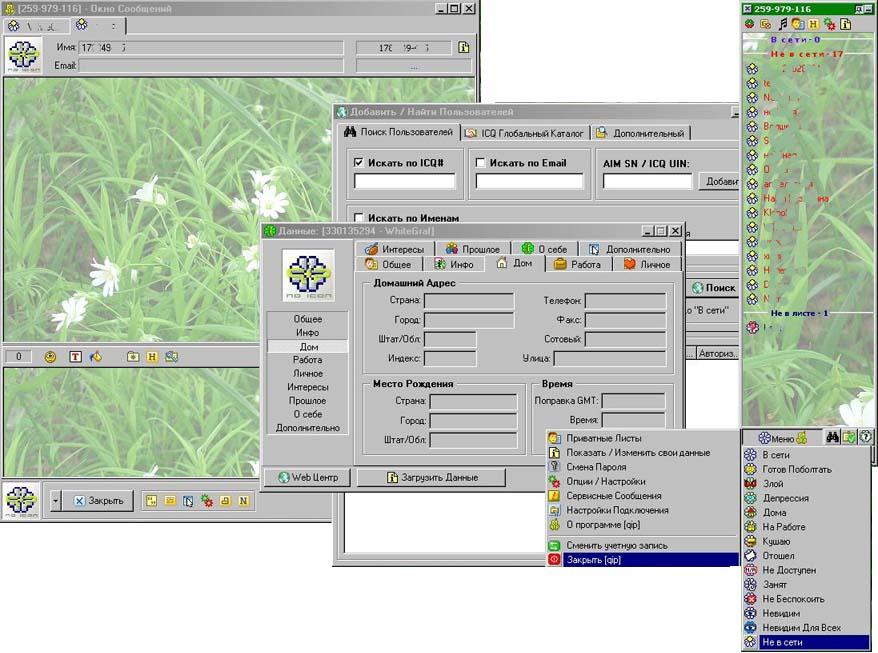Switch to the Инфо tab in the Данные window

coord(454,264)
